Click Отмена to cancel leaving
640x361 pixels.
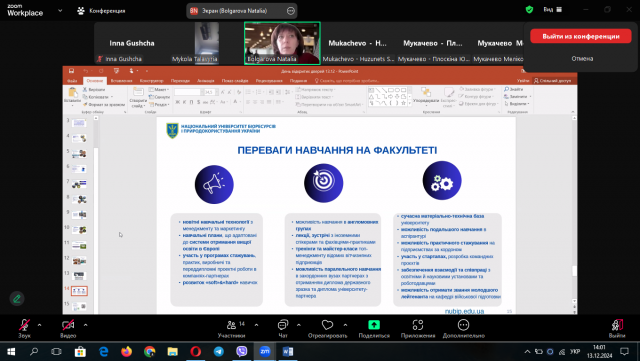click(x=582, y=58)
